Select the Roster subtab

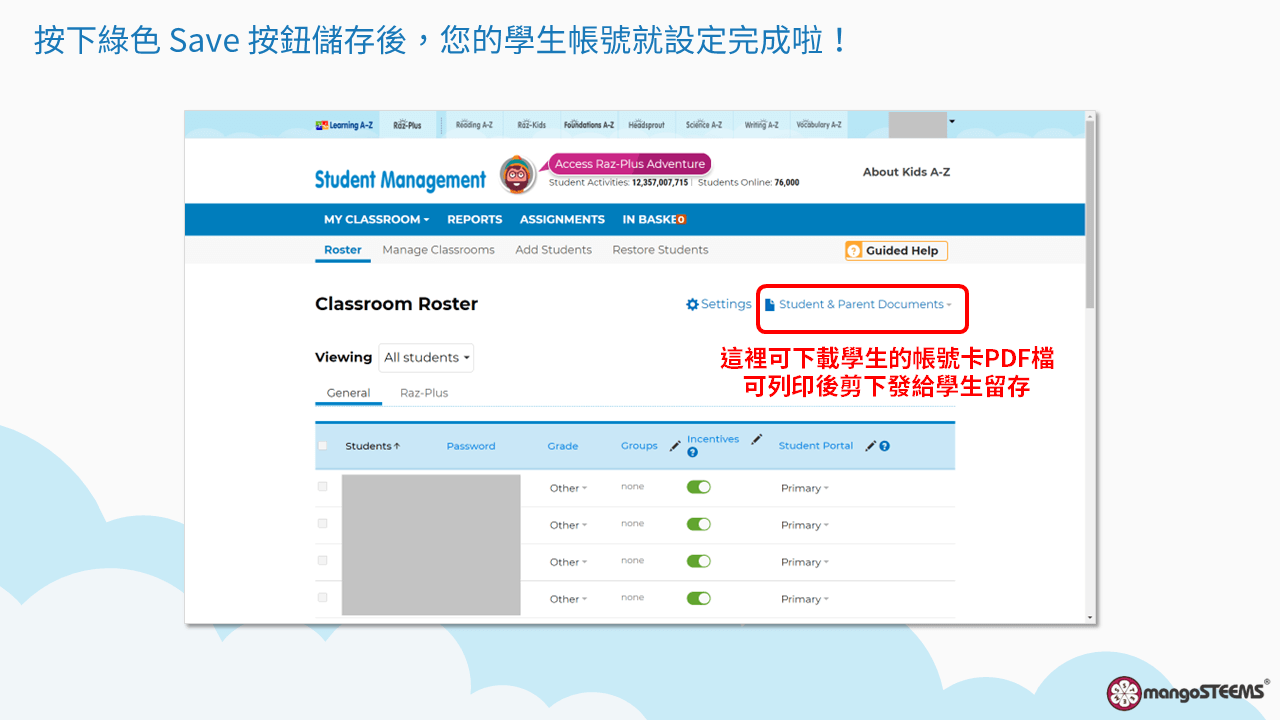point(343,250)
